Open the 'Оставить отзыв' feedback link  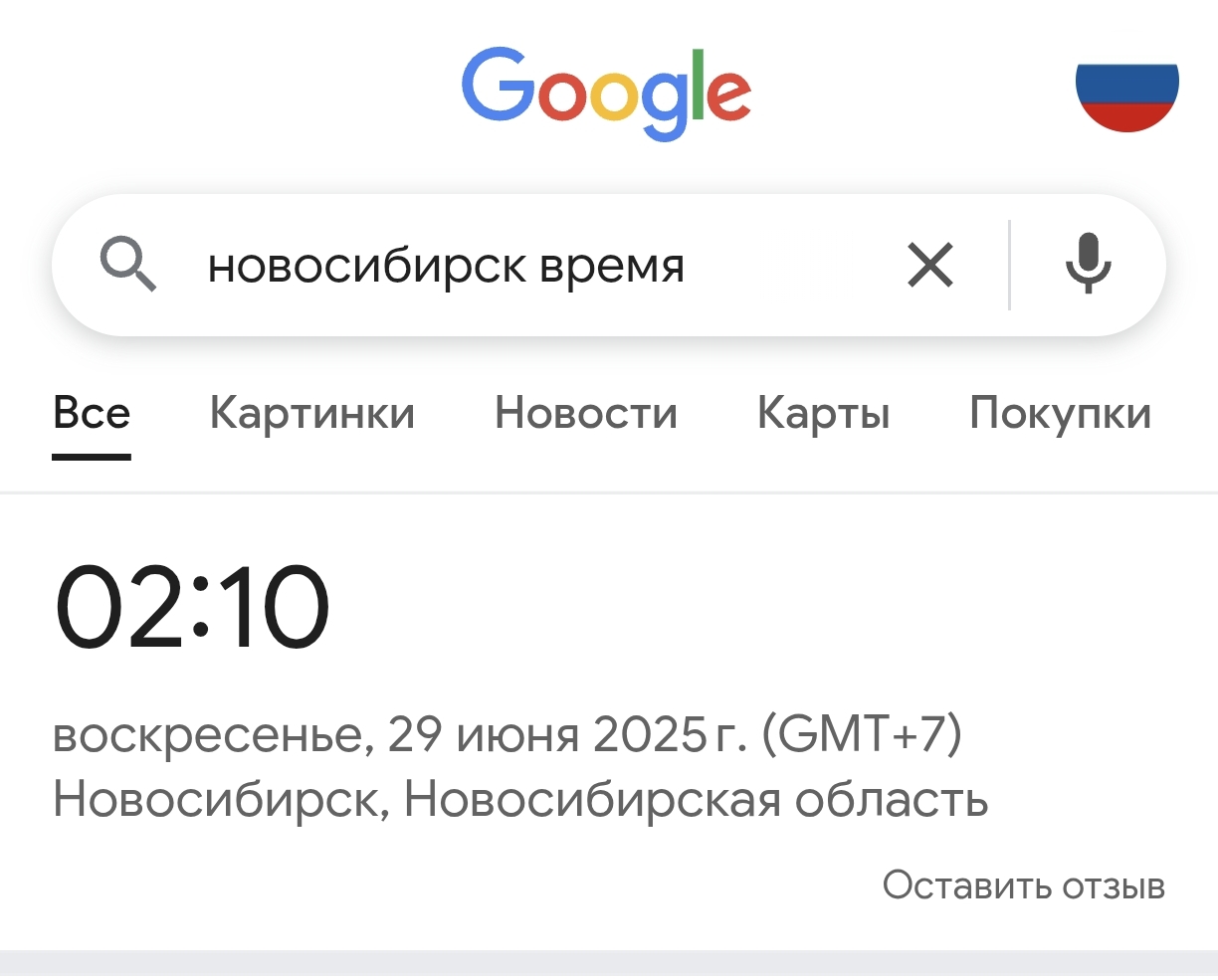(1023, 884)
